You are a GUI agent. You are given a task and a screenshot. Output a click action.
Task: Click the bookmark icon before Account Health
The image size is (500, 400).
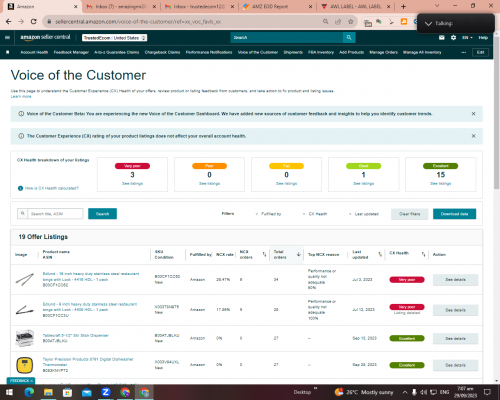pos(8,52)
